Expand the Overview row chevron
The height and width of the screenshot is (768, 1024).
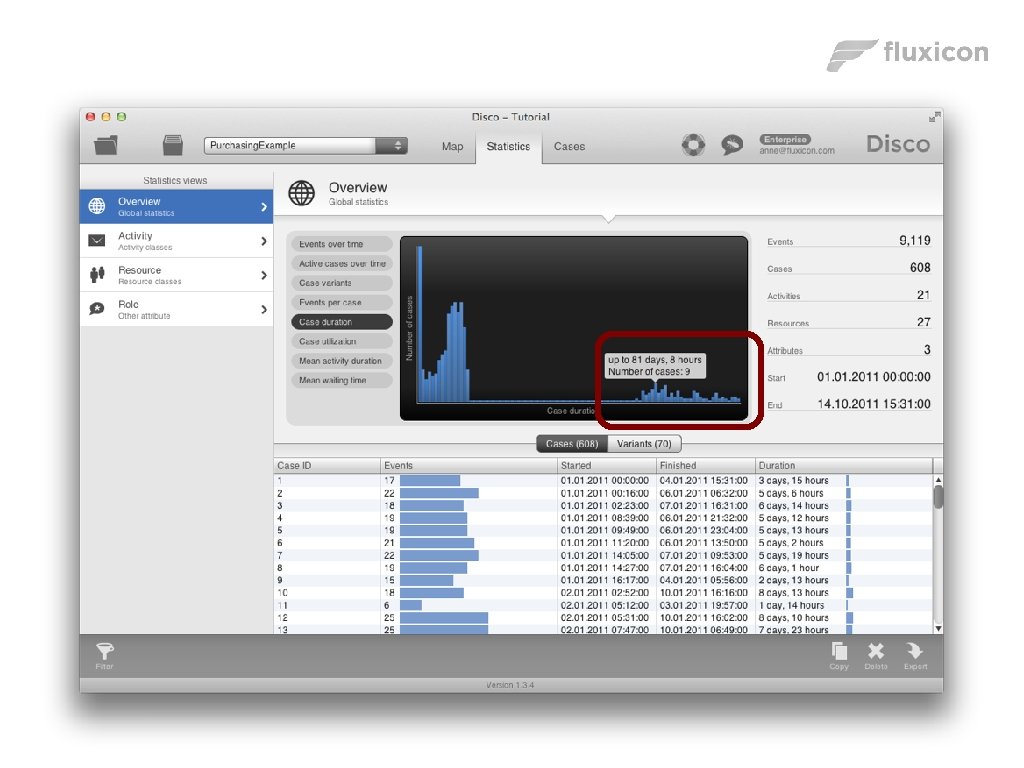264,207
